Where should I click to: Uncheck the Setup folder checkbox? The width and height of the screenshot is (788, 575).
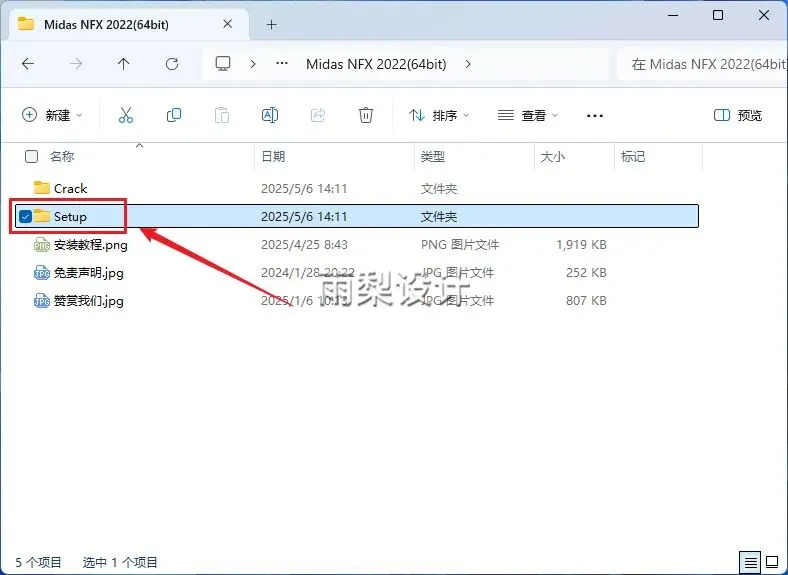25,216
